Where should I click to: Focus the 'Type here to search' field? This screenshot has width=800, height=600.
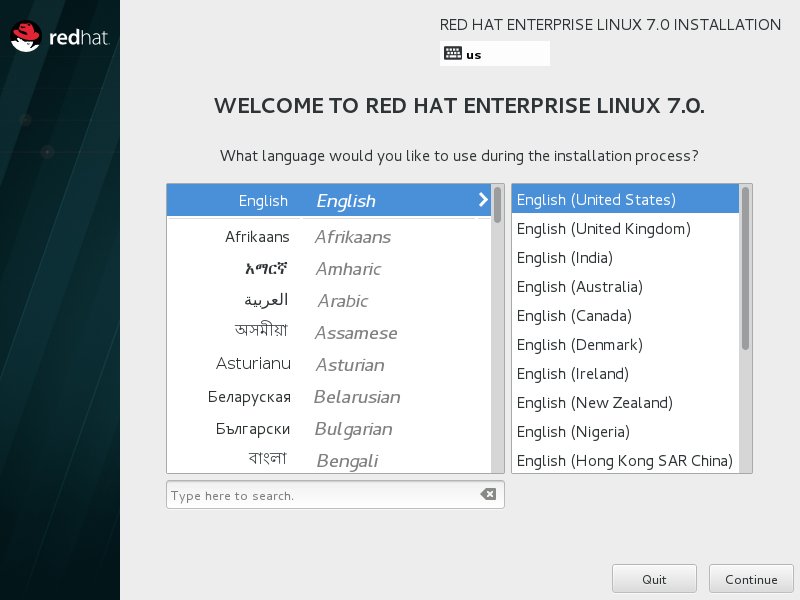[320, 495]
